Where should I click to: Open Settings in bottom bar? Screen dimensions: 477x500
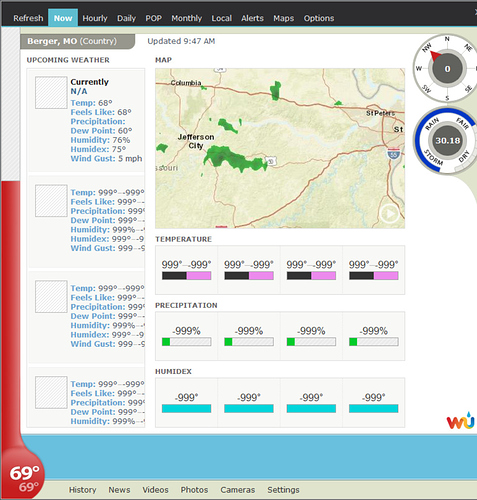click(283, 490)
